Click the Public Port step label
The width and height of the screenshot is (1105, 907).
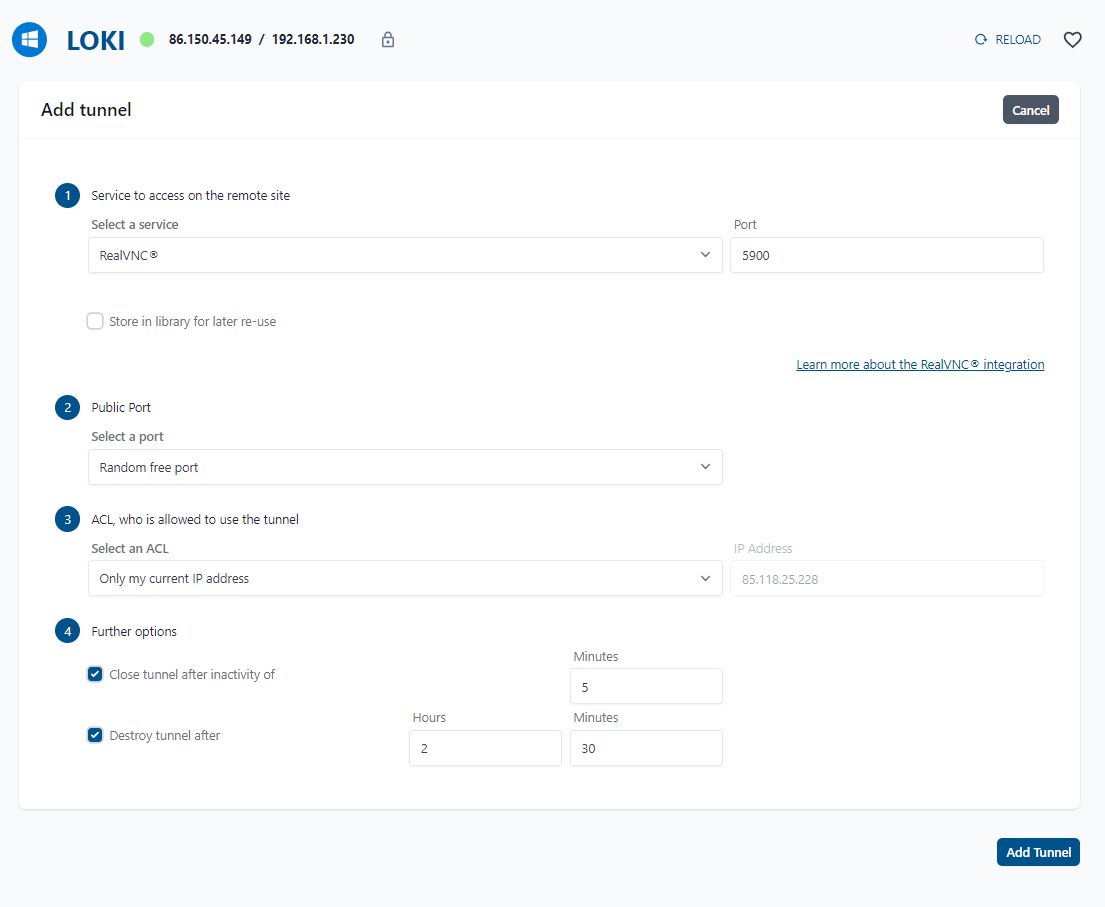click(x=121, y=407)
